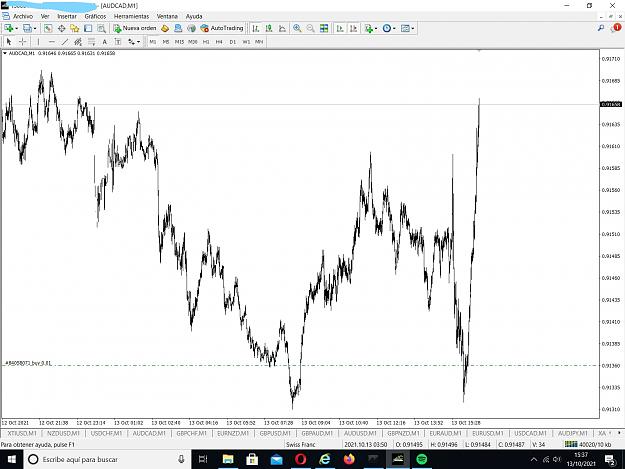Toggle chart shift
This screenshot has width=625, height=469.
click(353, 28)
